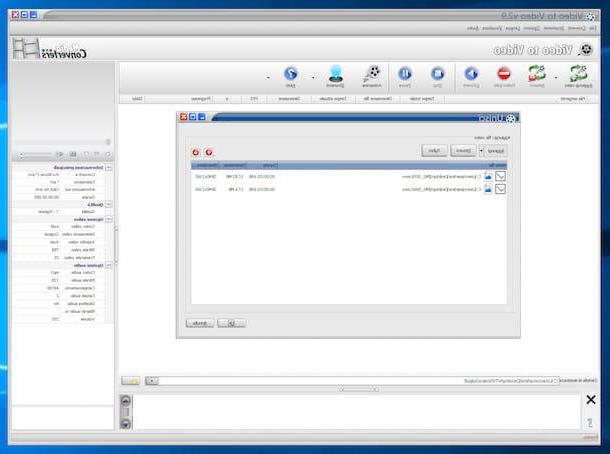Open dropdown arrow next to Strumenti icon

[313, 77]
